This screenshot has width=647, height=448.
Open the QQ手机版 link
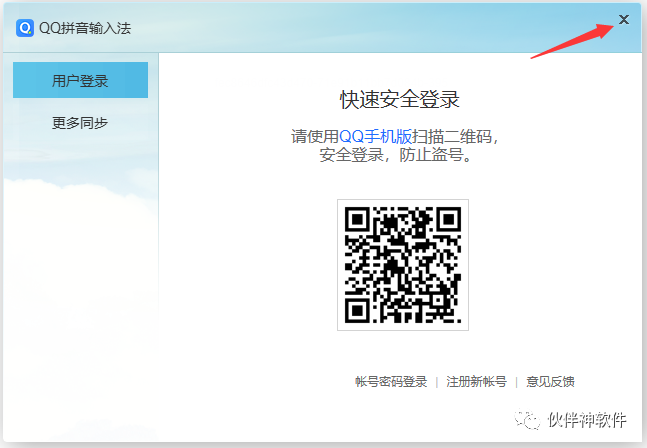click(375, 136)
